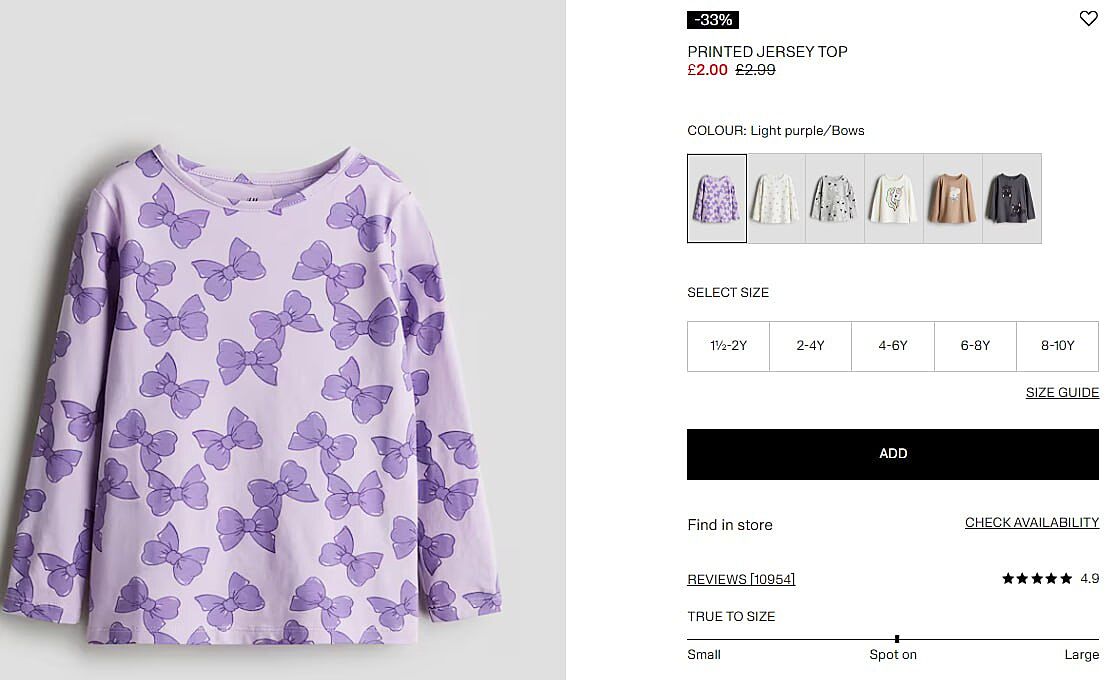Pick the grey spotted top colour option
1115x680 pixels.
click(834, 198)
